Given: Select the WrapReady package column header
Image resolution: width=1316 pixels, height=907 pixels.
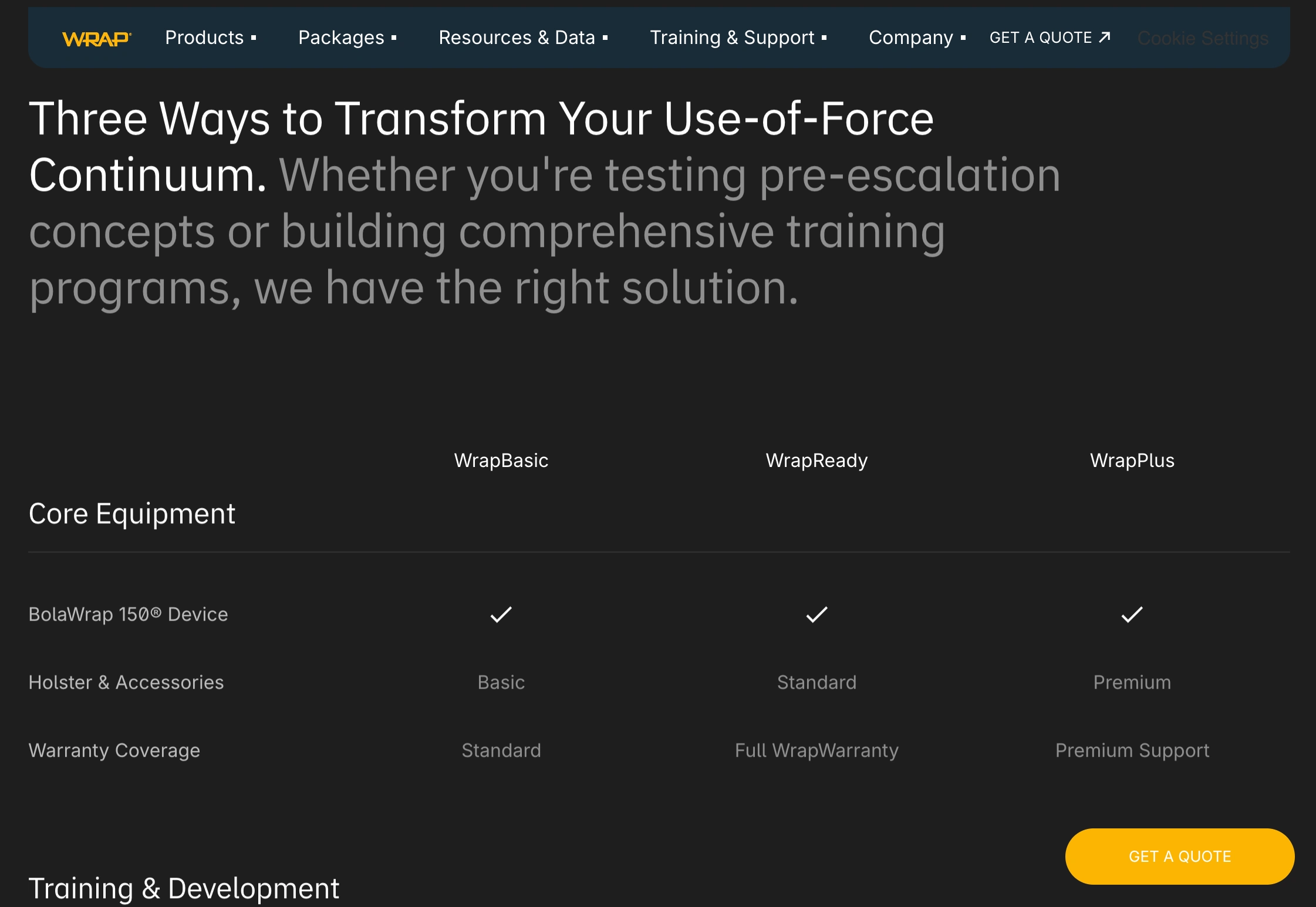Looking at the screenshot, I should point(816,461).
